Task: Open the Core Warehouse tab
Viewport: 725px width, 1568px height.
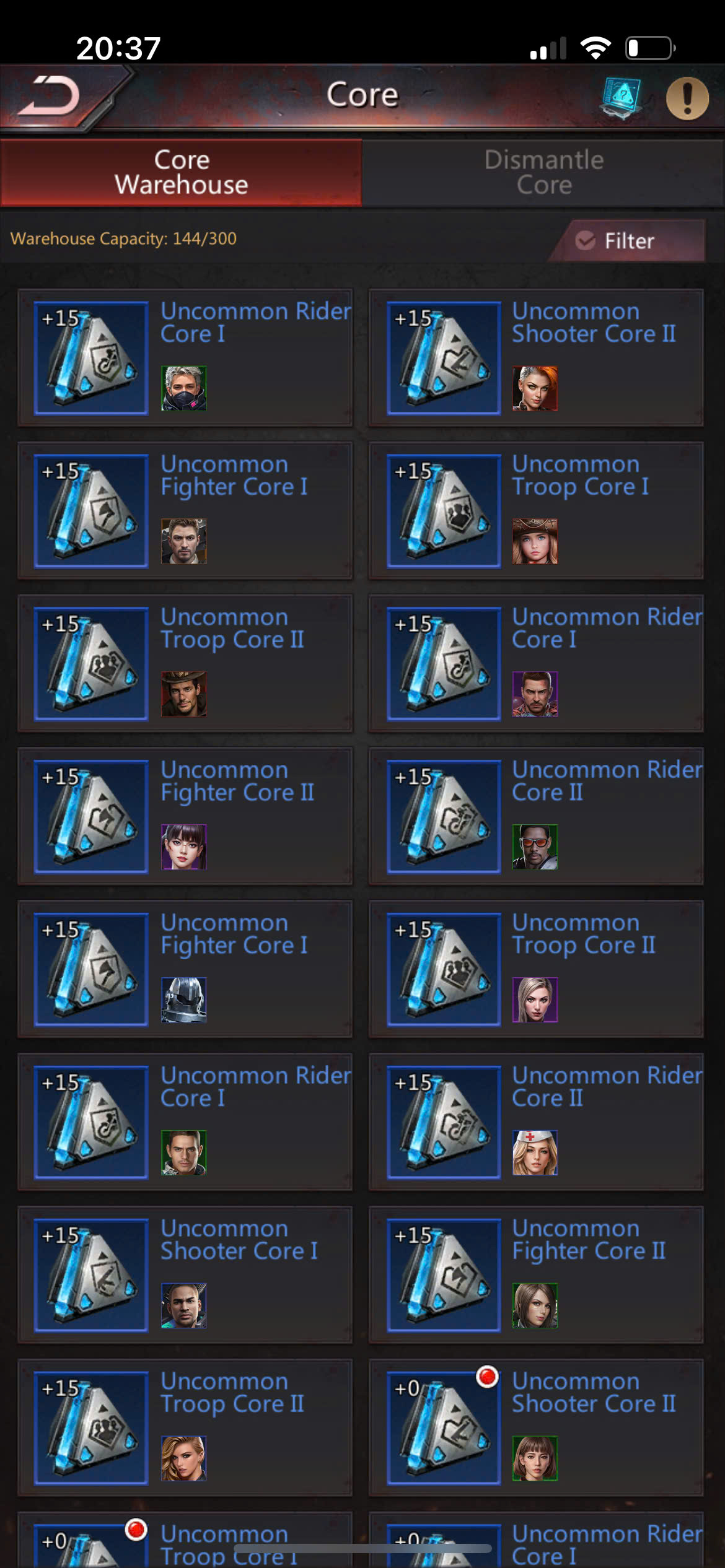Action: [x=181, y=172]
